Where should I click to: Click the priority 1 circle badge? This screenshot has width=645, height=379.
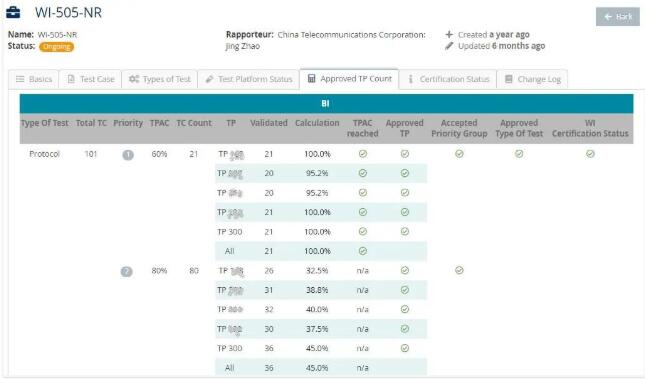click(128, 155)
